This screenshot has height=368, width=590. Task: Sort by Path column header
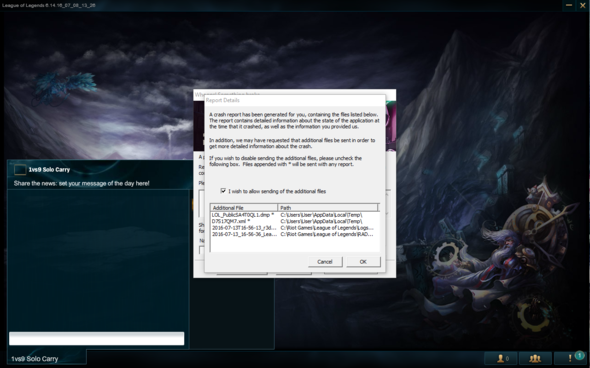point(327,208)
